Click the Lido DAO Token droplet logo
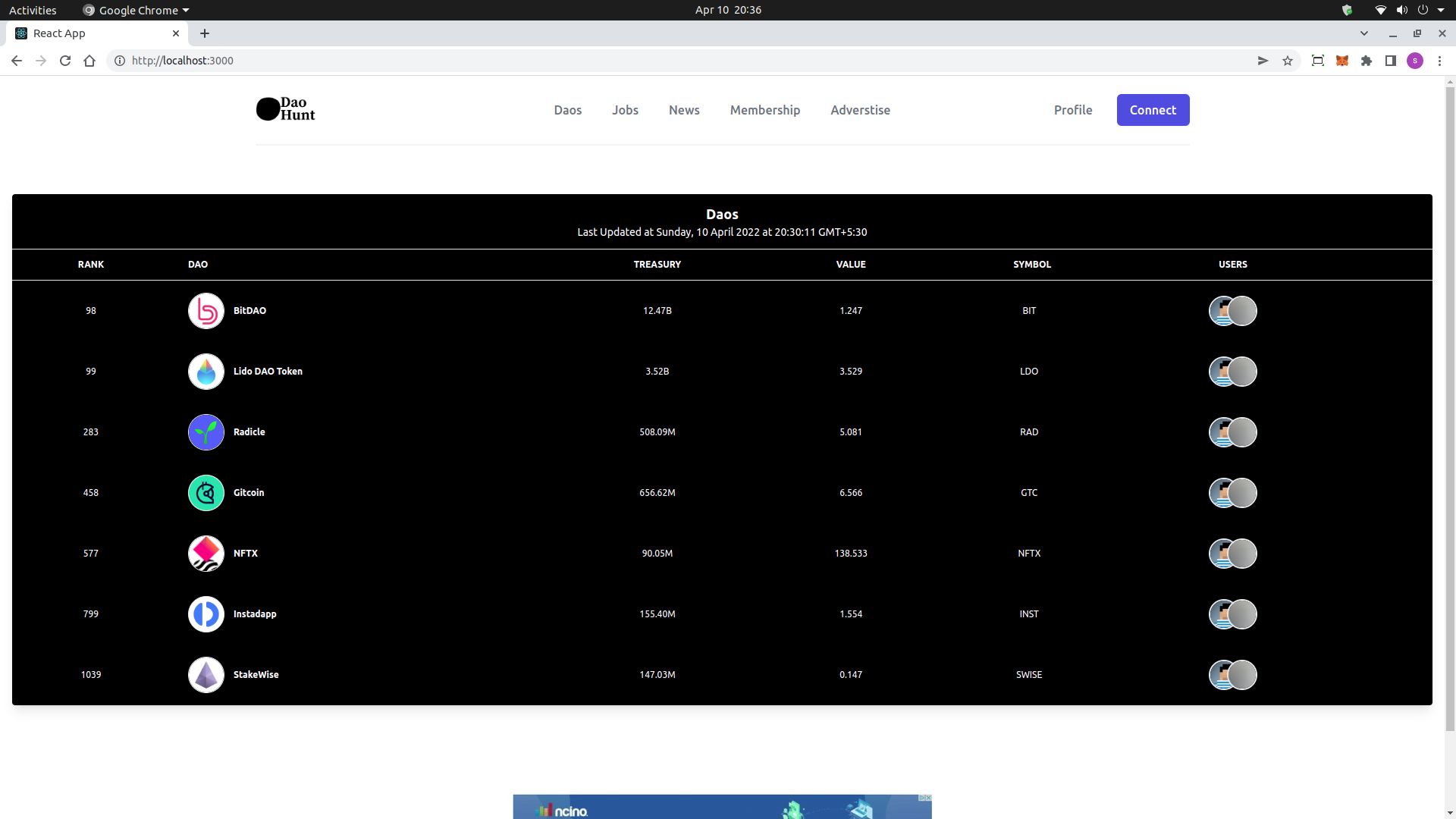This screenshot has height=819, width=1456. pyautogui.click(x=206, y=372)
